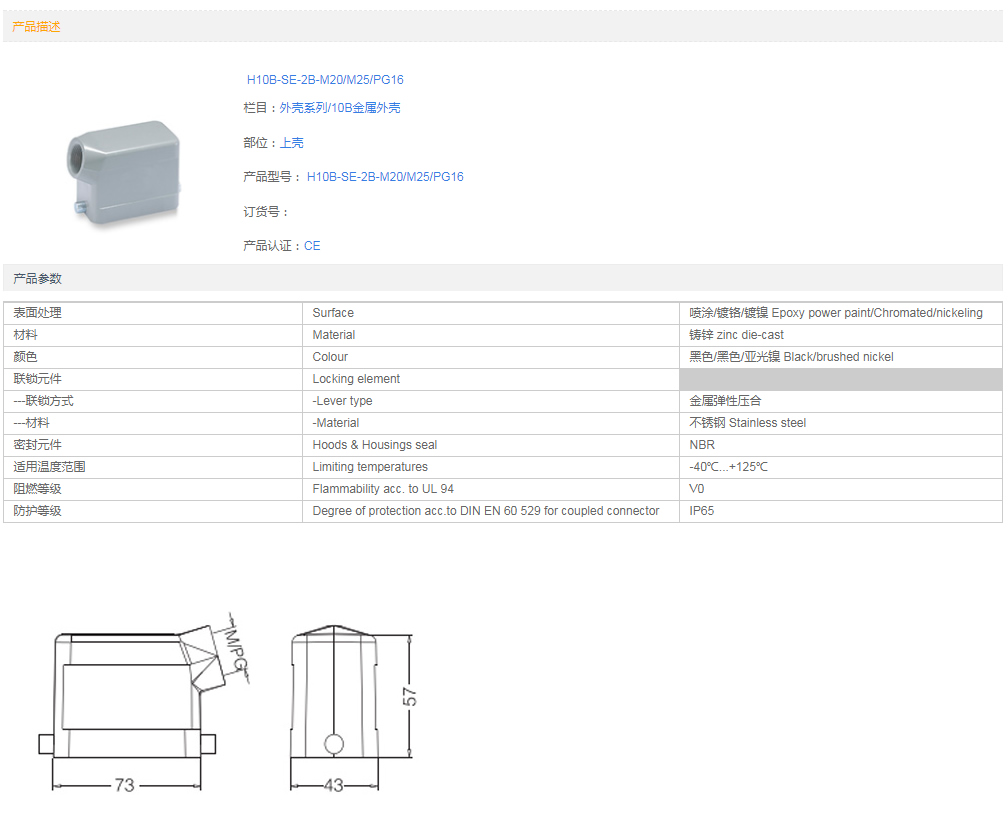
Task: Click the 表面处理 row label
Action: coord(37,313)
